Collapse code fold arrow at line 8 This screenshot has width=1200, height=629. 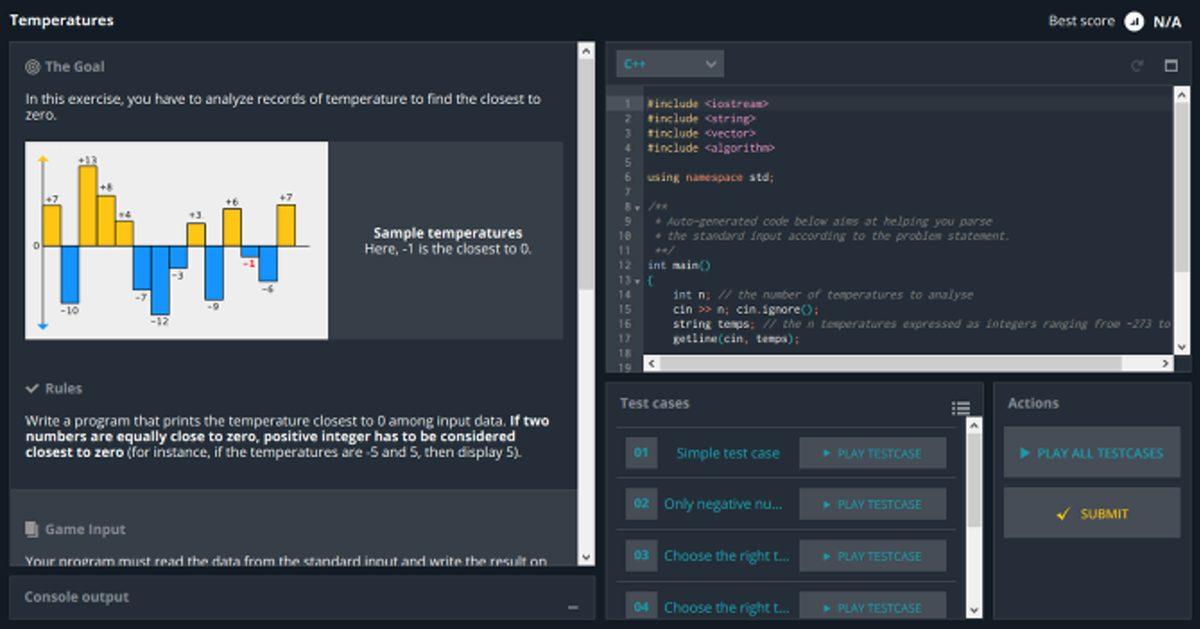(639, 207)
